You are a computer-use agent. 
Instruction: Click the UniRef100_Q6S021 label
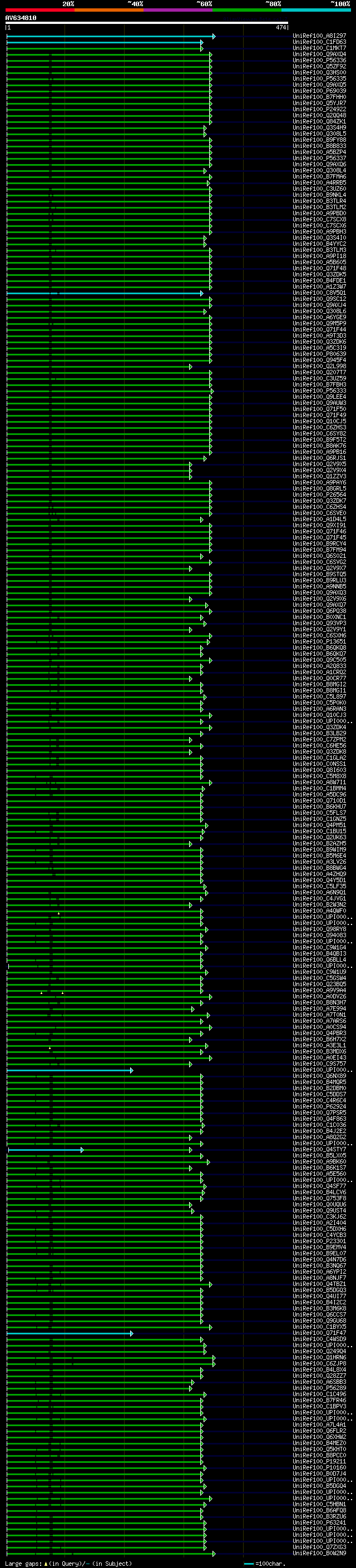pos(319,556)
